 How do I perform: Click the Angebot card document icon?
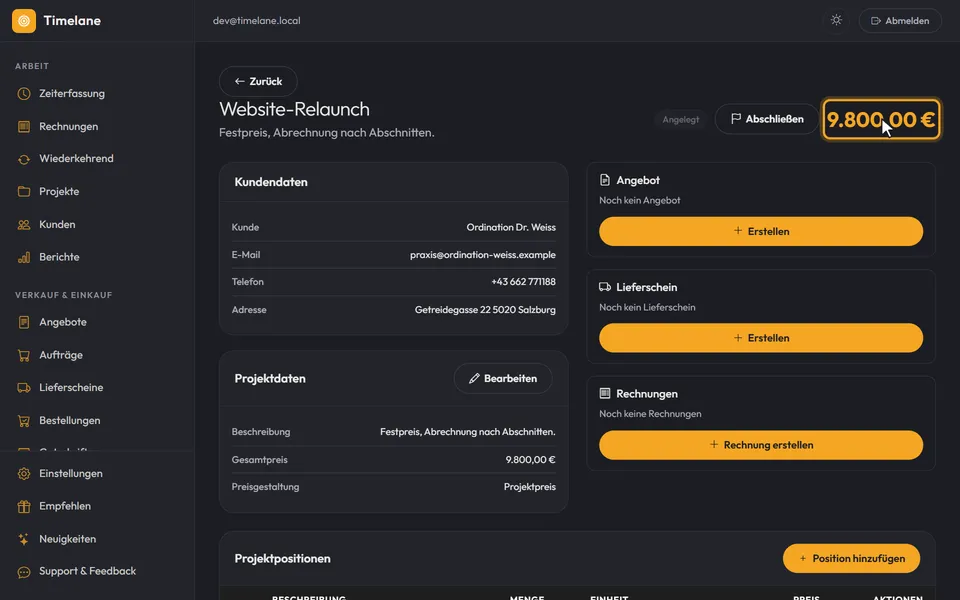(605, 180)
